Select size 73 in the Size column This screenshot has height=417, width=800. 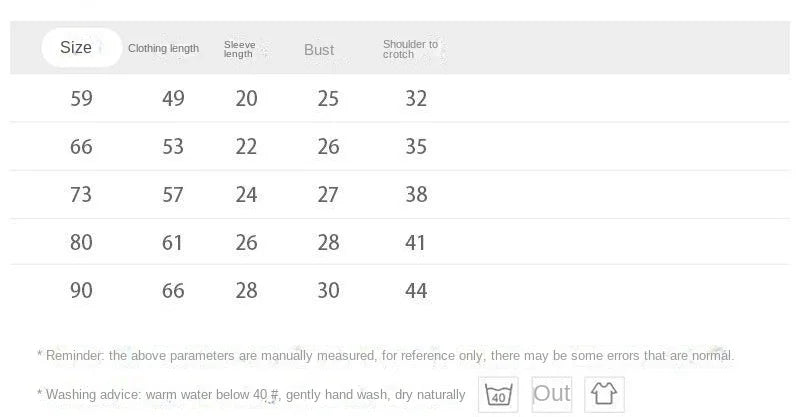[81, 194]
